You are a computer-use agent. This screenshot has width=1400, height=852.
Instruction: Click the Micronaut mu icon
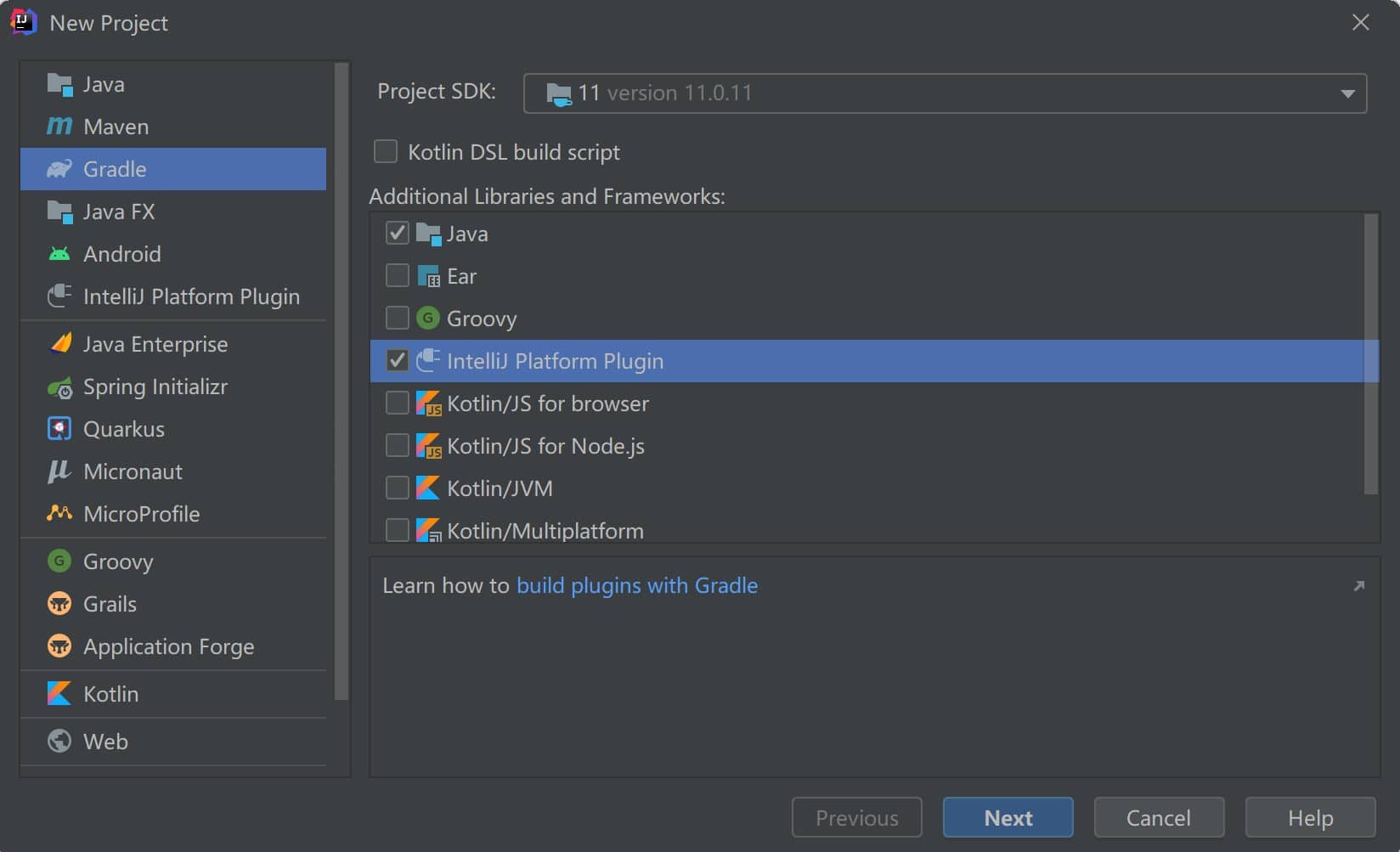click(x=59, y=471)
